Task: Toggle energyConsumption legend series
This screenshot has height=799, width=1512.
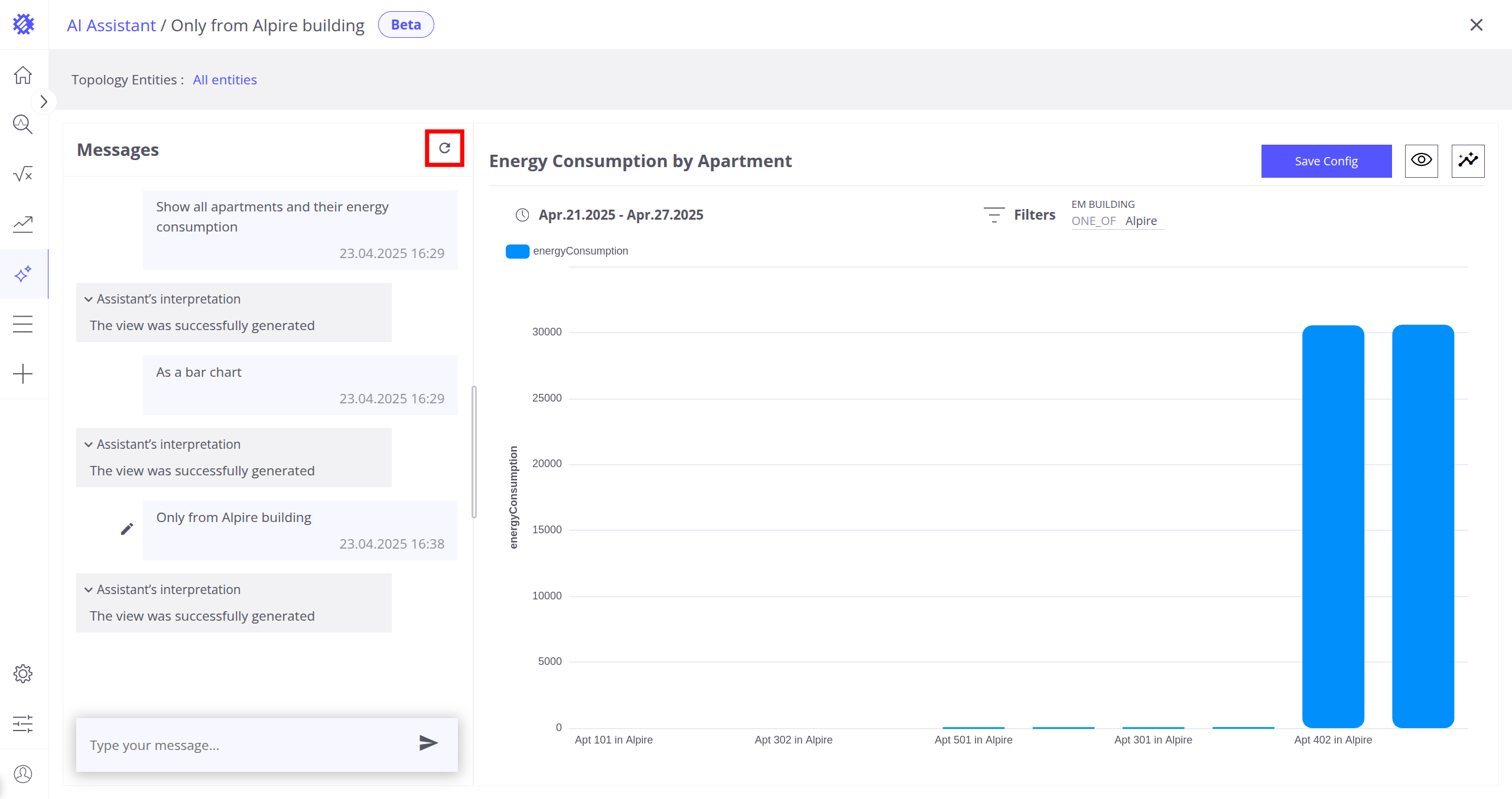Action: [x=567, y=252]
